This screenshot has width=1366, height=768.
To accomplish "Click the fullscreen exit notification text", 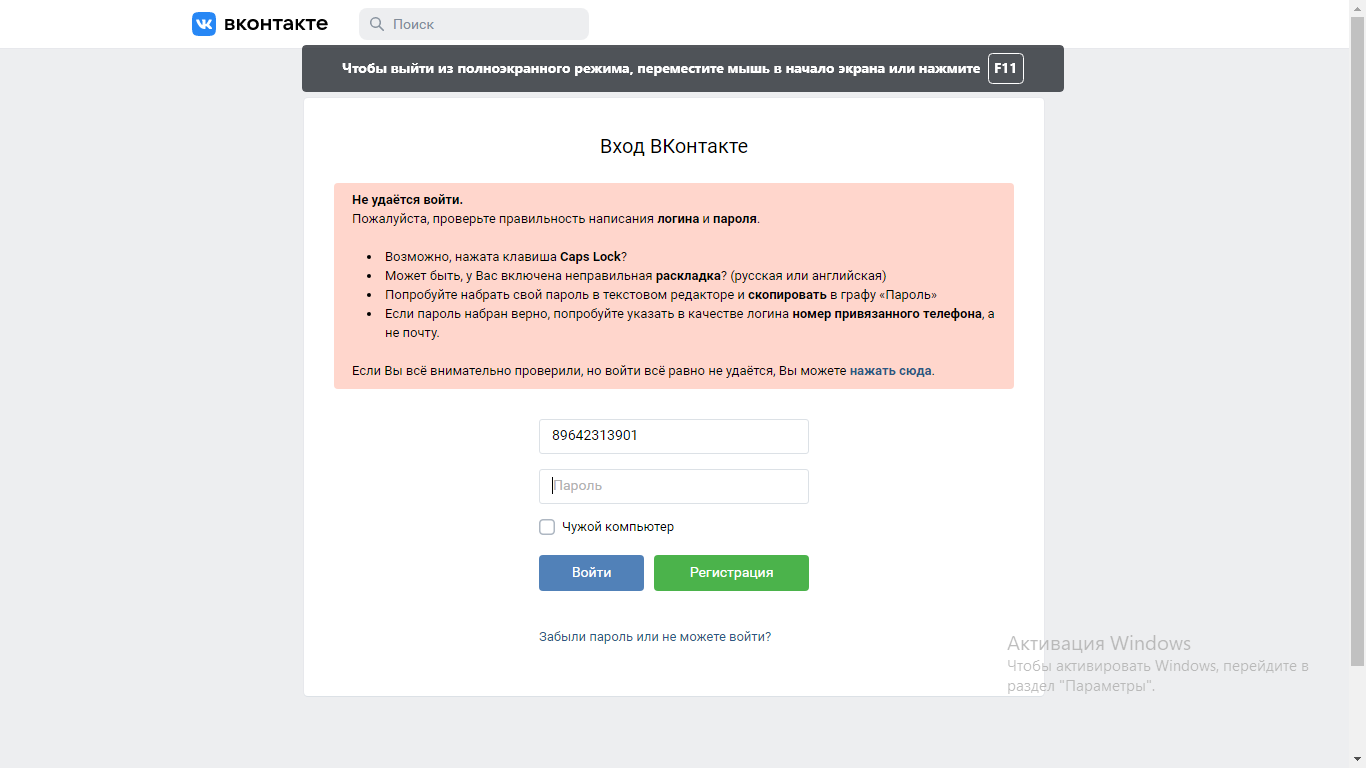I will [x=661, y=69].
